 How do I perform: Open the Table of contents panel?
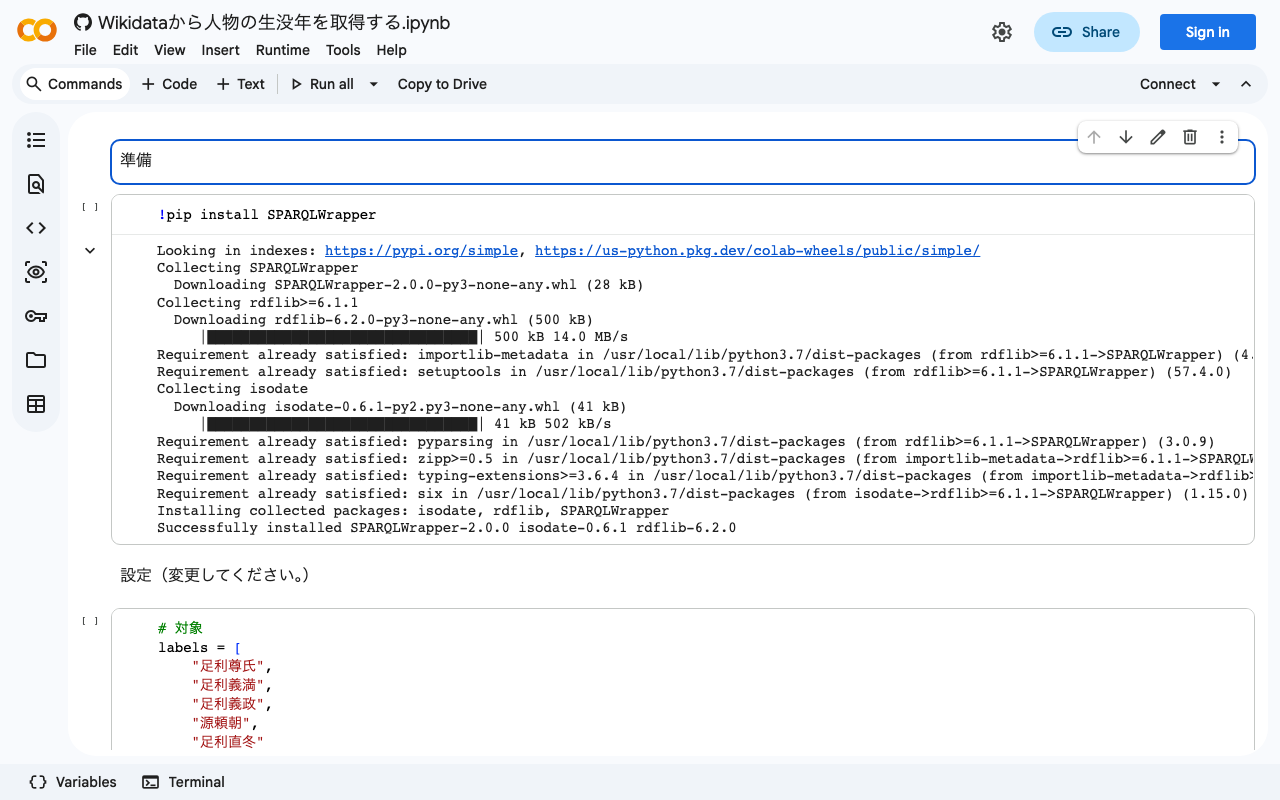coord(36,140)
